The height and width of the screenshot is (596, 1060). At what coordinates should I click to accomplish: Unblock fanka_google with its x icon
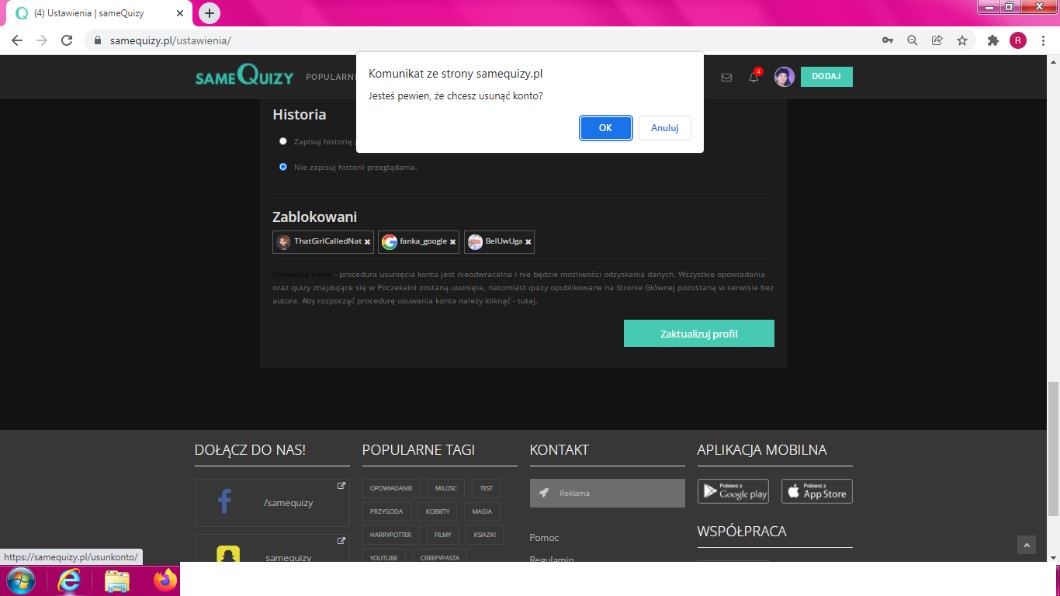point(452,242)
